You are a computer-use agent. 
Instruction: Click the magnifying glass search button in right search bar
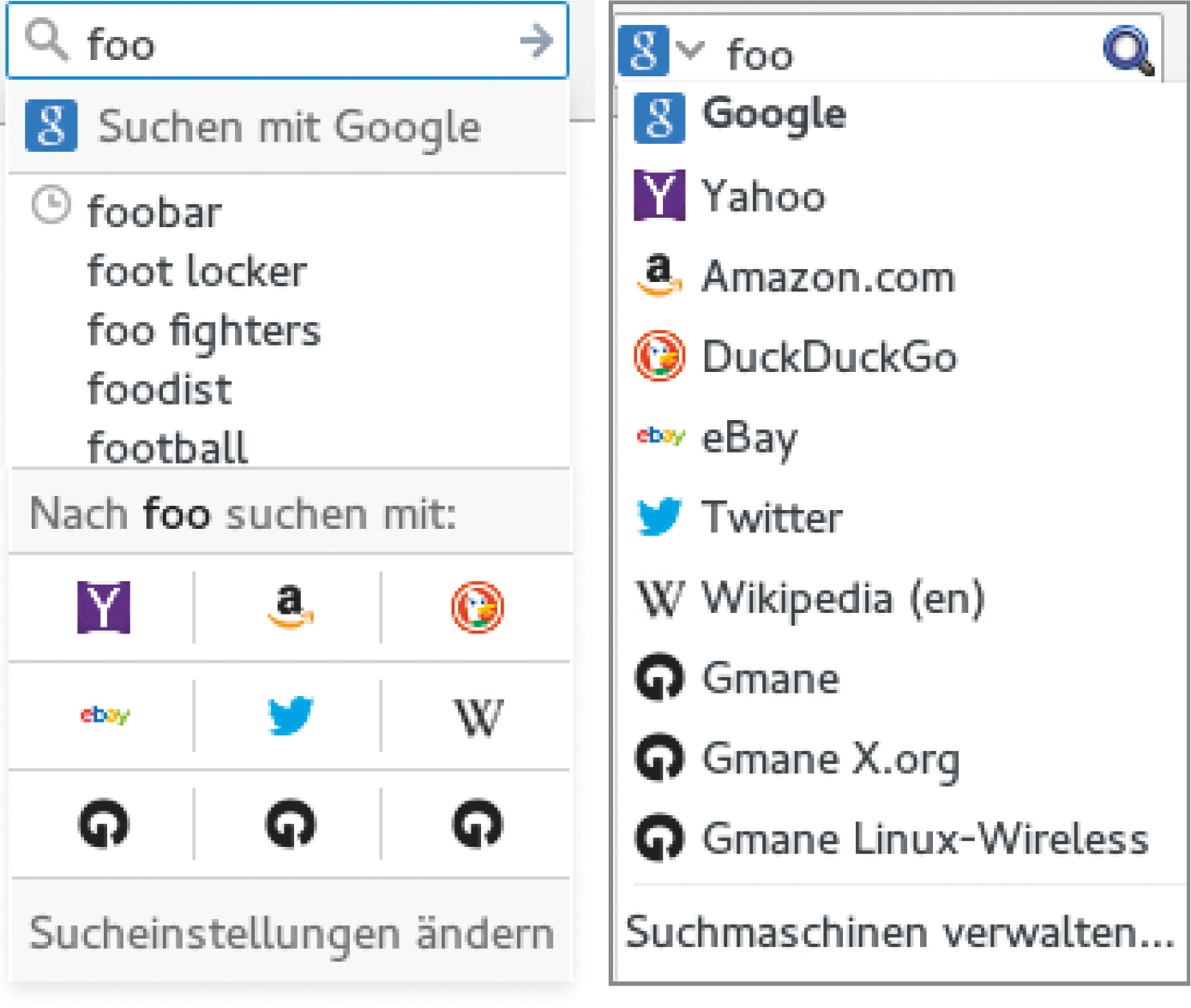1128,51
